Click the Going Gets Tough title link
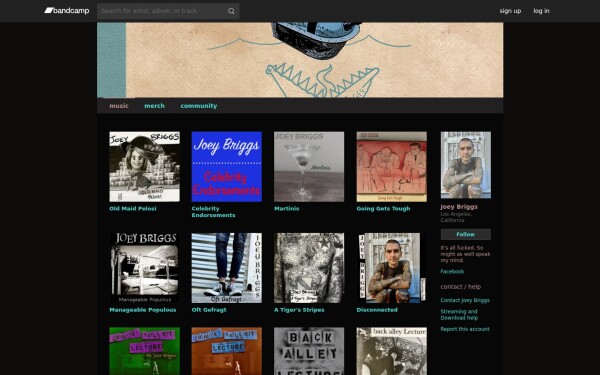600x375 pixels. point(383,209)
